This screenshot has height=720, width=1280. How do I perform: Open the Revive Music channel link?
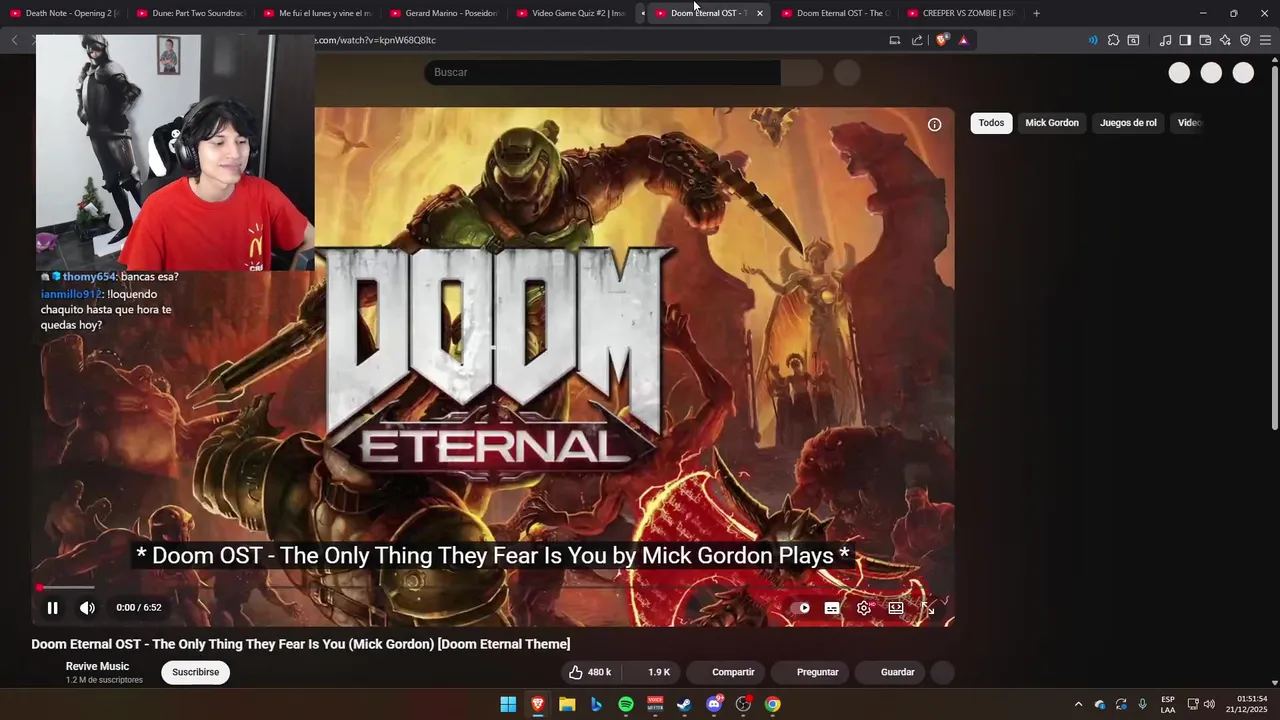[x=97, y=666]
